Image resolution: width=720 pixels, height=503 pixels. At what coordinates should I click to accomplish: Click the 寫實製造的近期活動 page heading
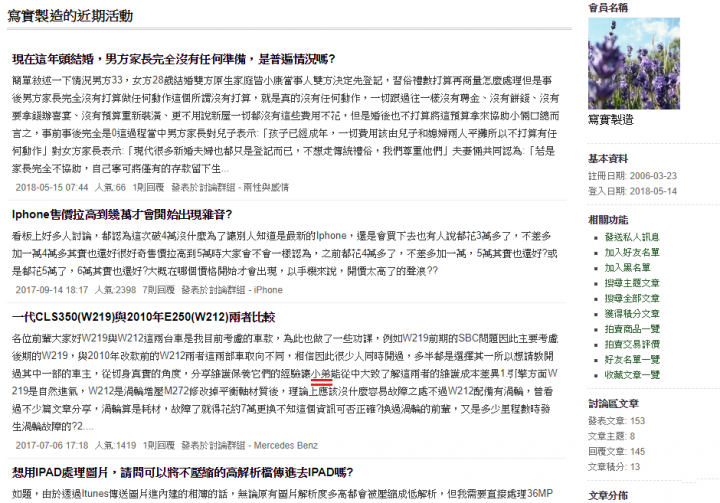tap(70, 17)
